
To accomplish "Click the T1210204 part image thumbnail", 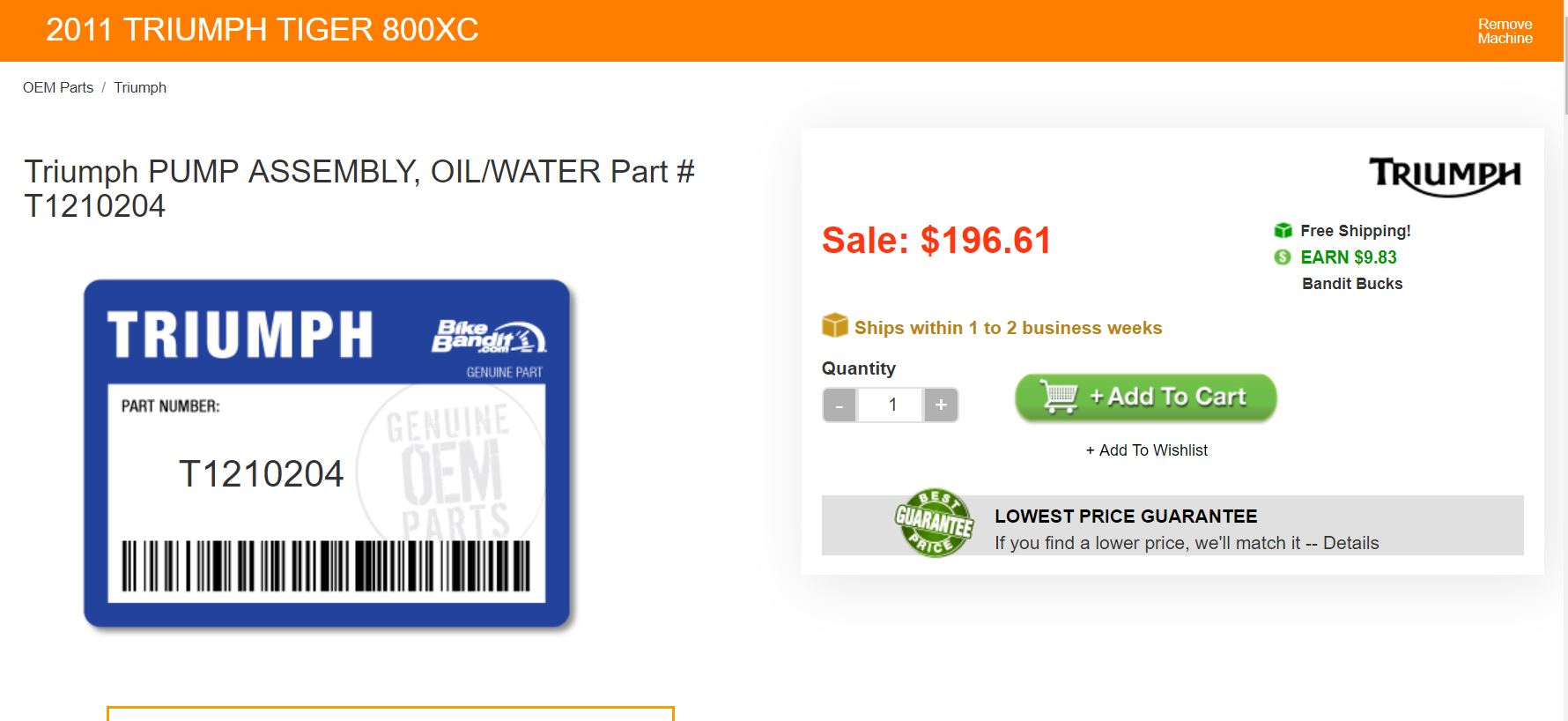I will (x=327, y=453).
